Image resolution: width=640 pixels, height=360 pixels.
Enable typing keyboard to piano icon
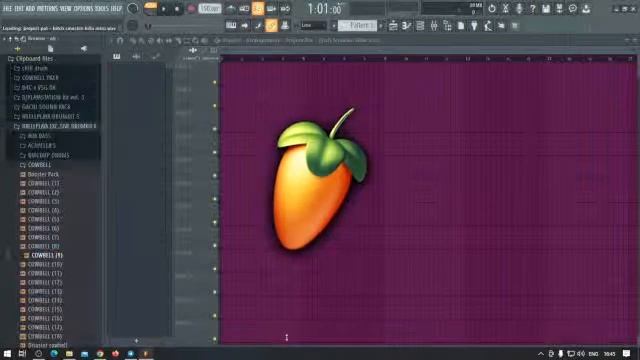[x=231, y=26]
